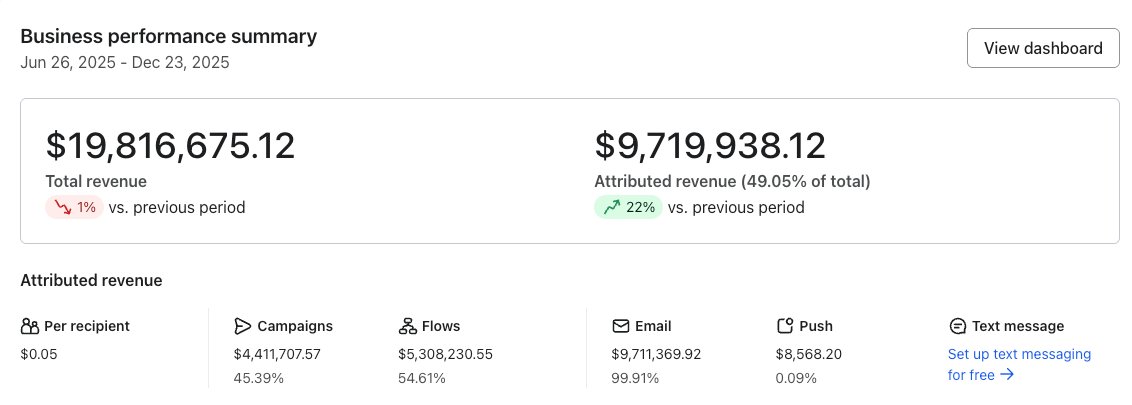Click the Per recipient people icon

pos(30,326)
